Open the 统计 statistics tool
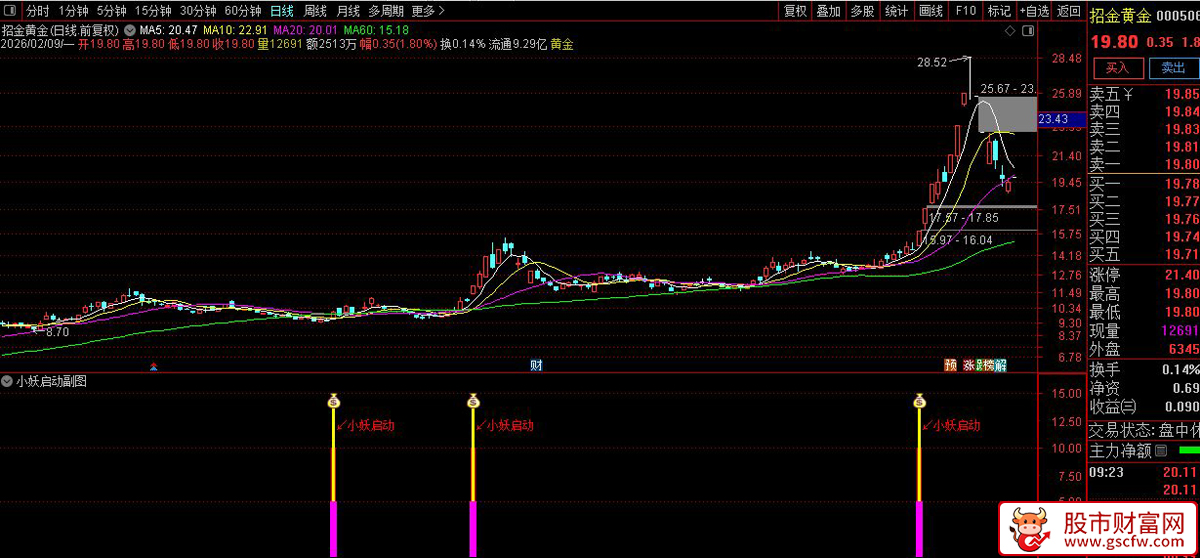The height and width of the screenshot is (558, 1200). point(897,11)
